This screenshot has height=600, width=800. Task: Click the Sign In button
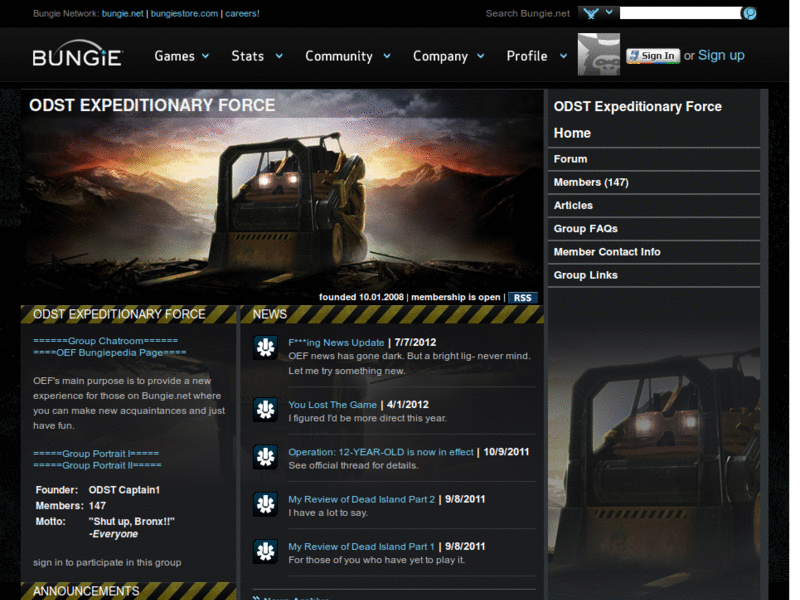[653, 56]
